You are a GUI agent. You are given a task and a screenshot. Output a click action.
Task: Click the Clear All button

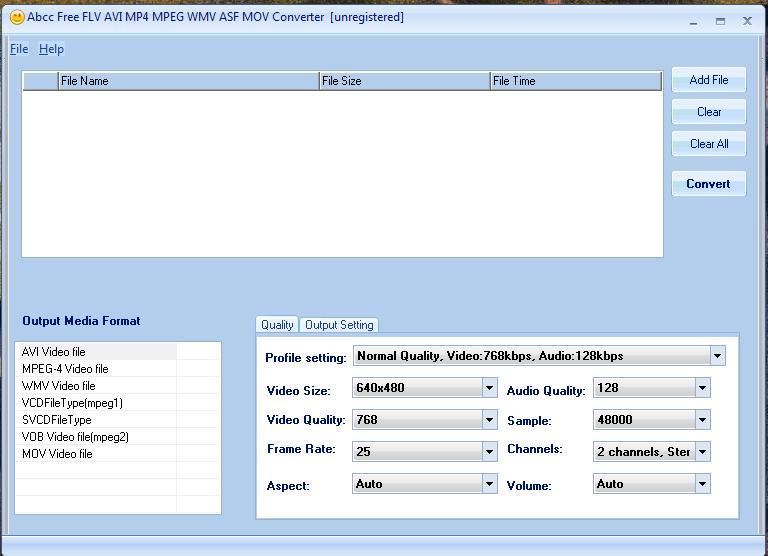[709, 144]
